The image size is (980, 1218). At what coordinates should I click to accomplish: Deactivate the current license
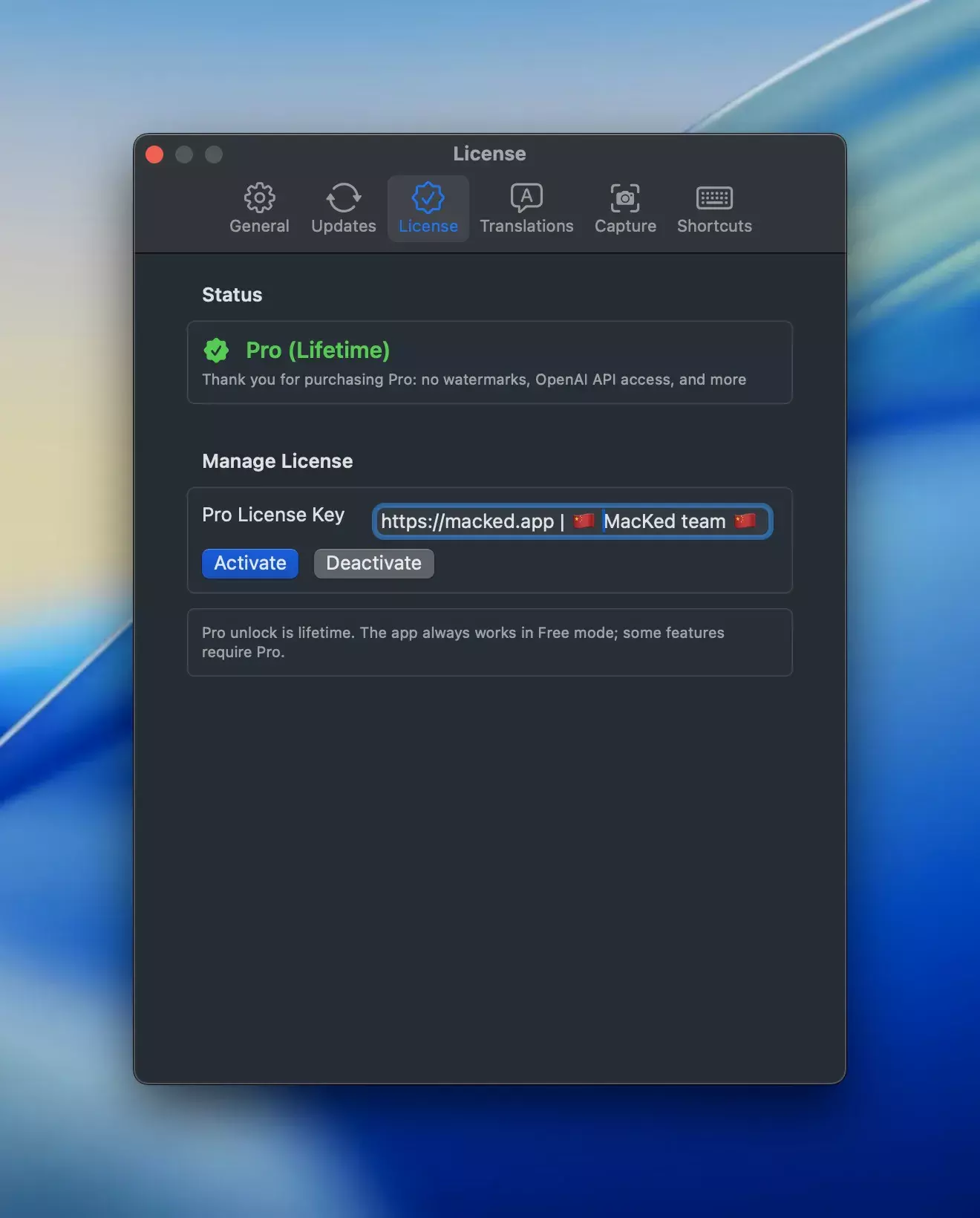(373, 563)
